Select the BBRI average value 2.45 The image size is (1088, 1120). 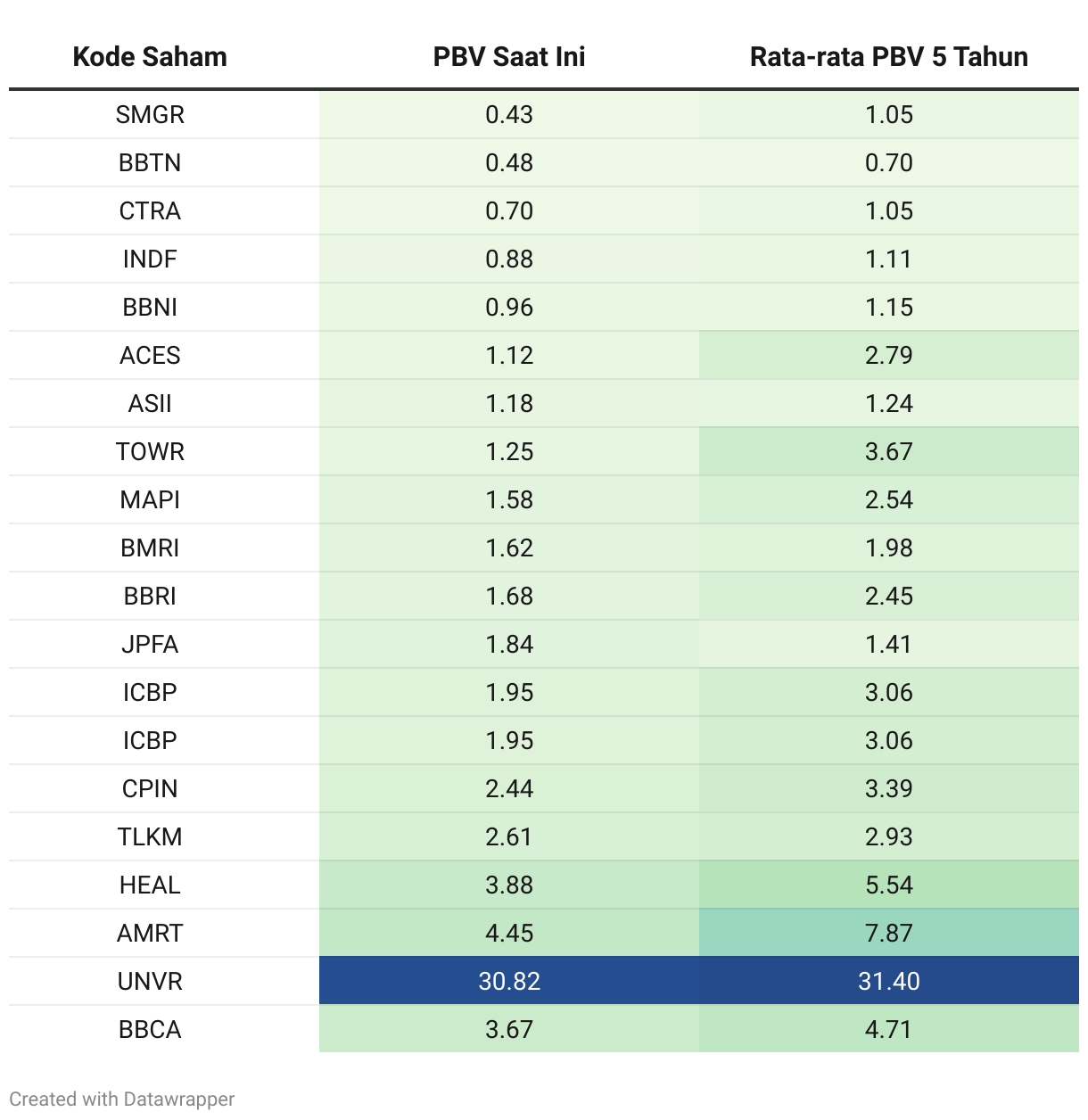pyautogui.click(x=888, y=597)
